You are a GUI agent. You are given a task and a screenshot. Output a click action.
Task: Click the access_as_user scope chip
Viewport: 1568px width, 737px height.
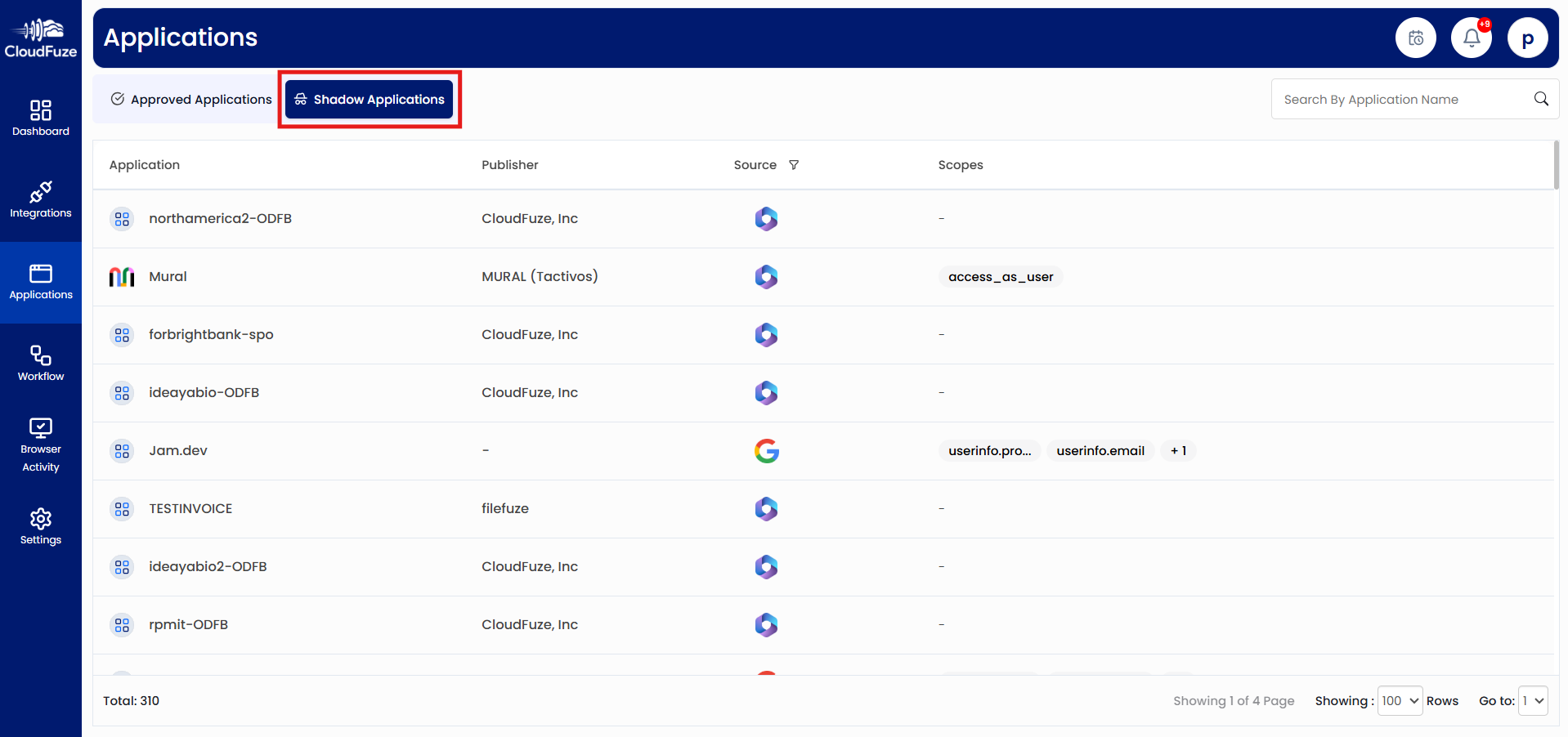(x=999, y=276)
